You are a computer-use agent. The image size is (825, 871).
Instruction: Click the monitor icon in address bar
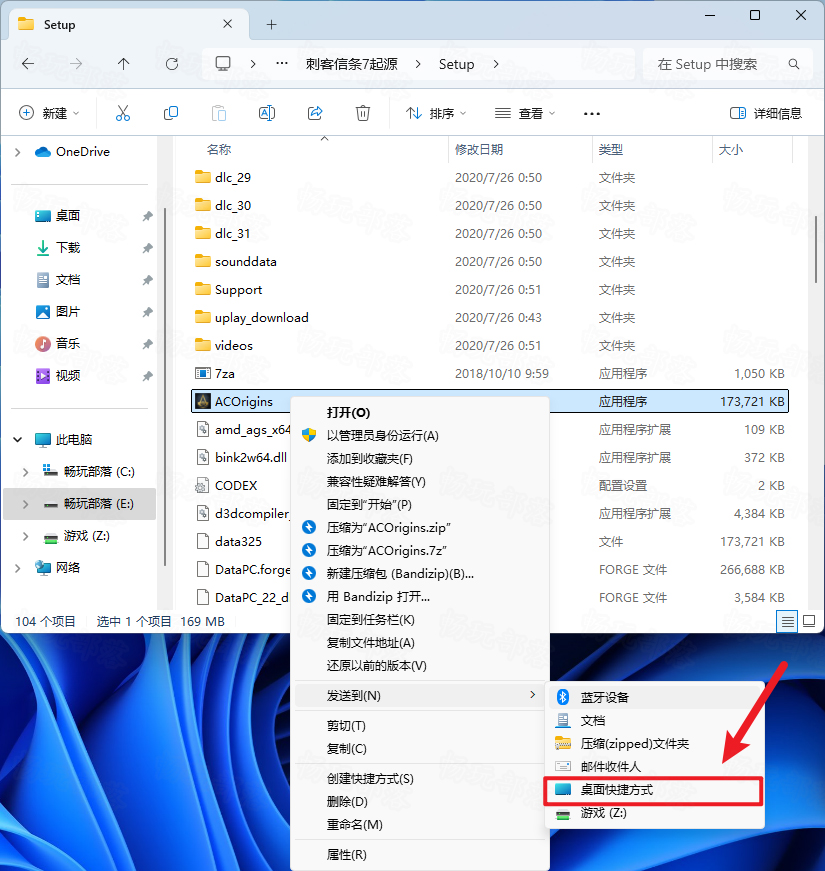pyautogui.click(x=223, y=64)
